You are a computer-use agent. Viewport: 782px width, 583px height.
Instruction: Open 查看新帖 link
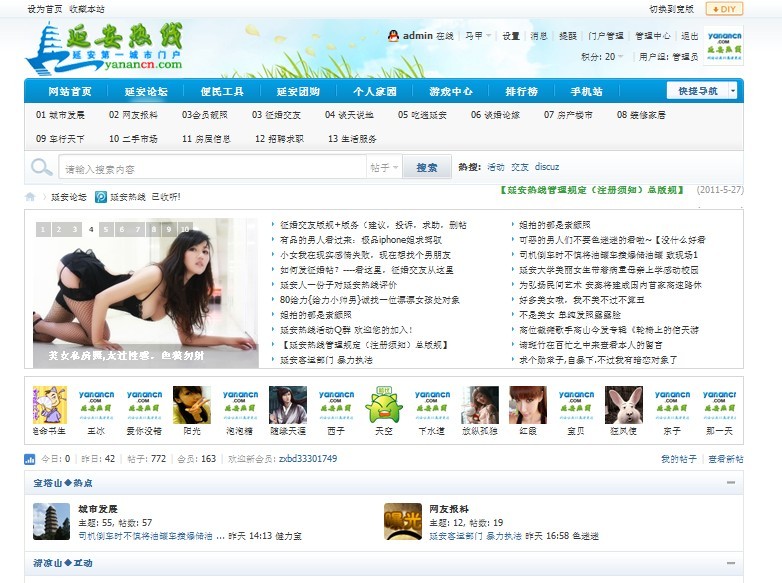click(x=726, y=459)
